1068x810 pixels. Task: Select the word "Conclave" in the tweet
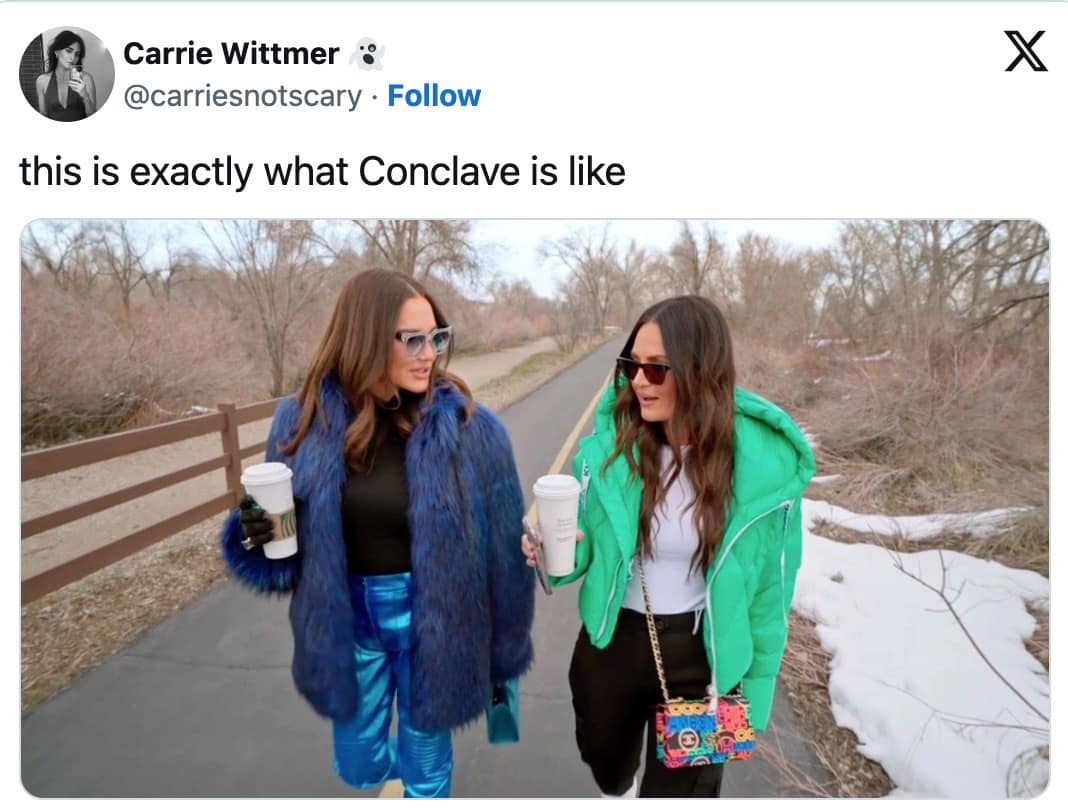439,171
